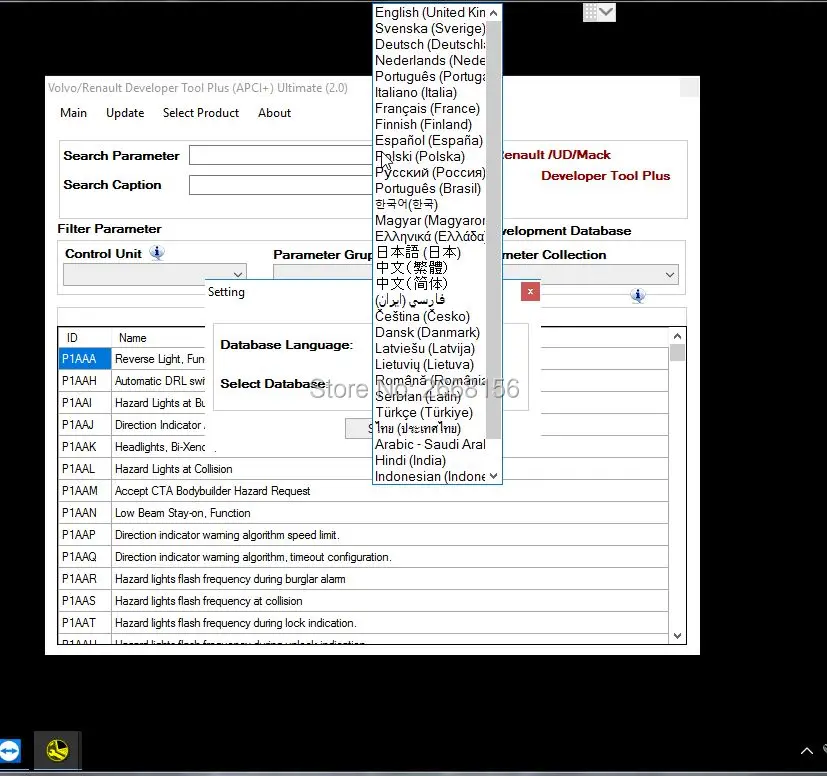Open the Main menu
827x776 pixels.
pos(73,113)
